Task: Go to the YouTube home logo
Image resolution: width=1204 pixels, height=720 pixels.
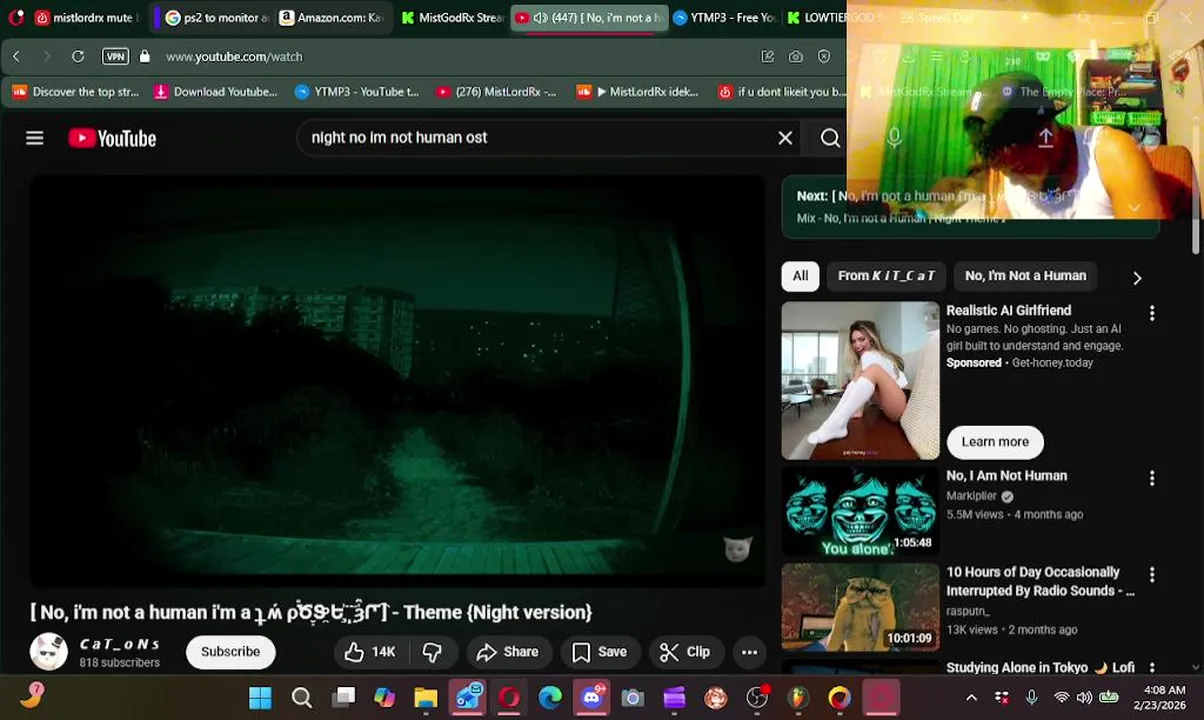Action: tap(112, 138)
